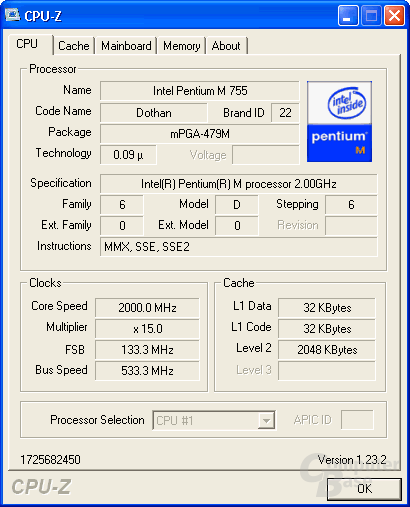The image size is (410, 507).
Task: Click the Brand ID value 22
Action: pos(285,113)
